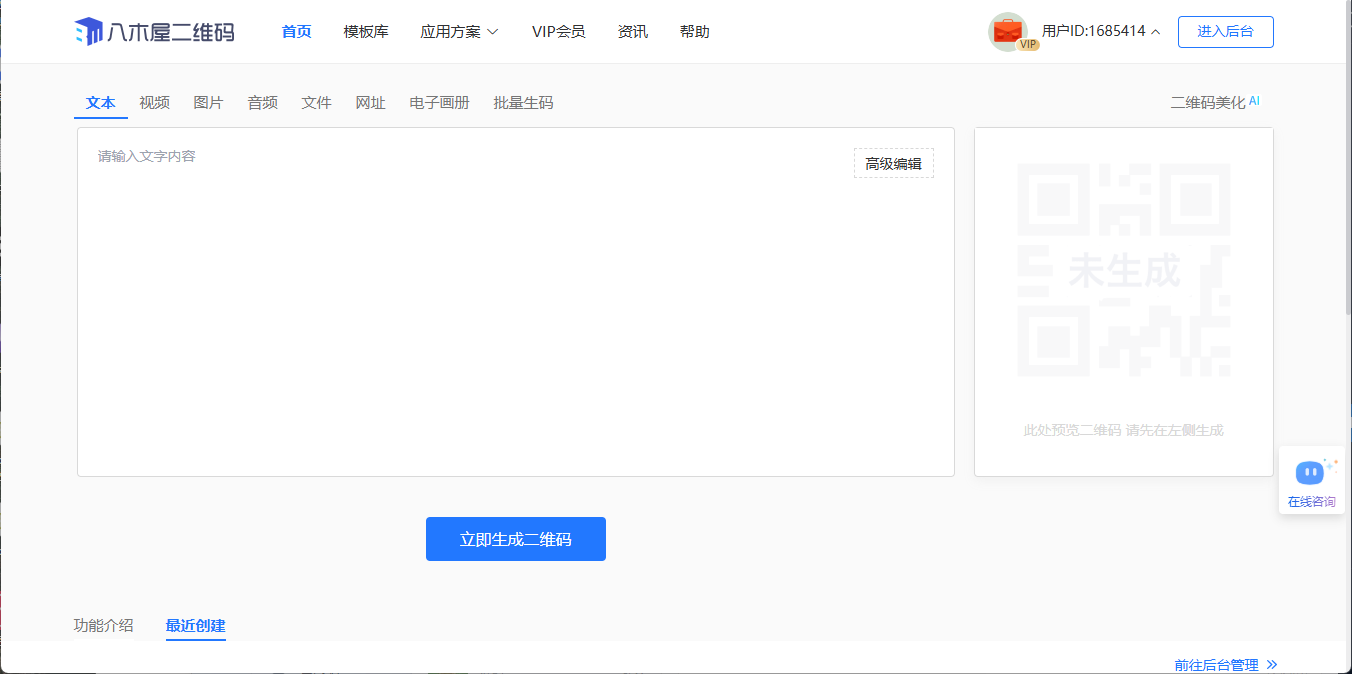Click in the 请输入文字内容 text area
Viewport: 1352px width, 674px height.
click(x=516, y=302)
